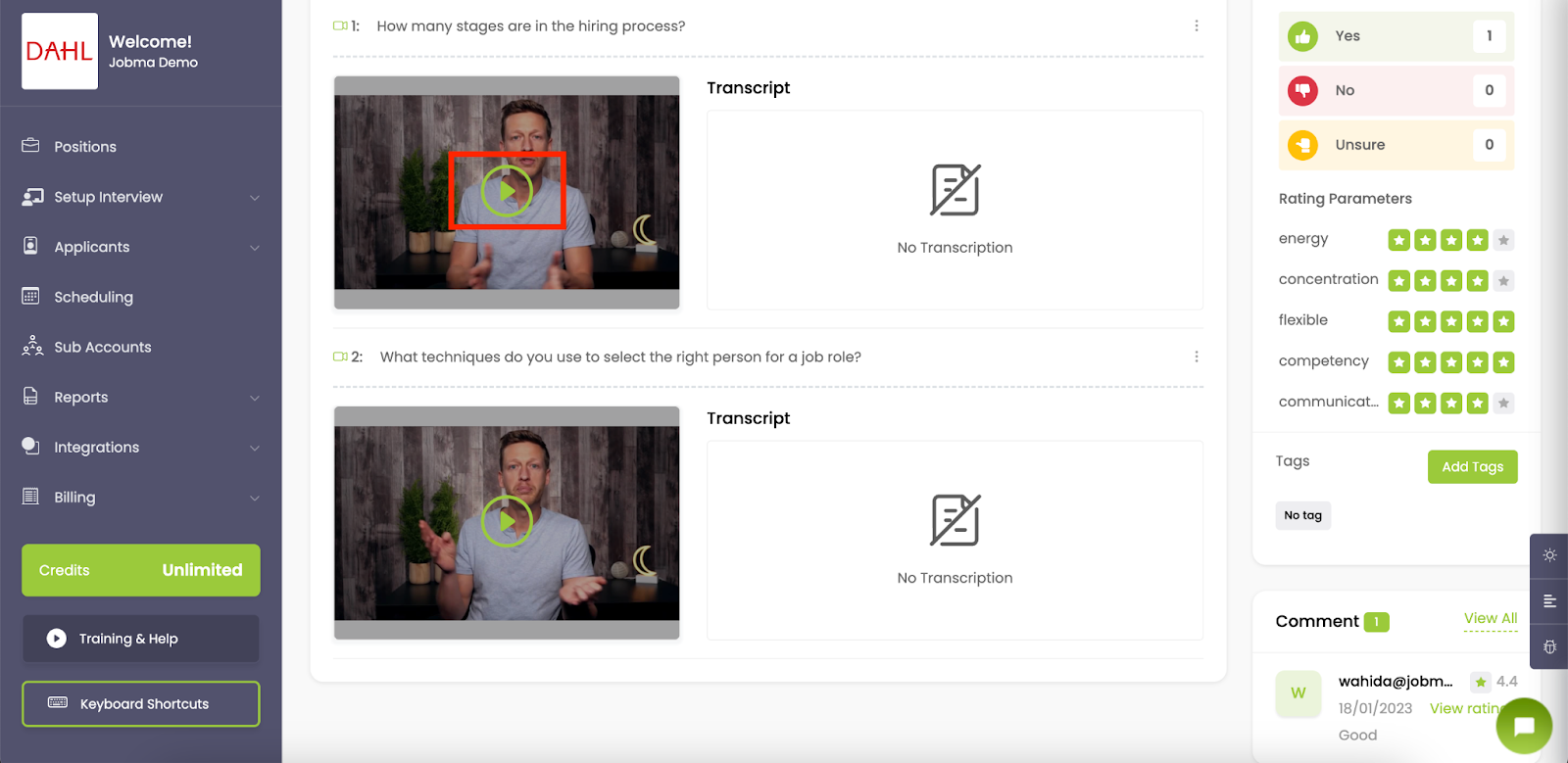Expand the Integrations menu chevron
Image resolution: width=1568 pixels, height=763 pixels.
point(255,448)
